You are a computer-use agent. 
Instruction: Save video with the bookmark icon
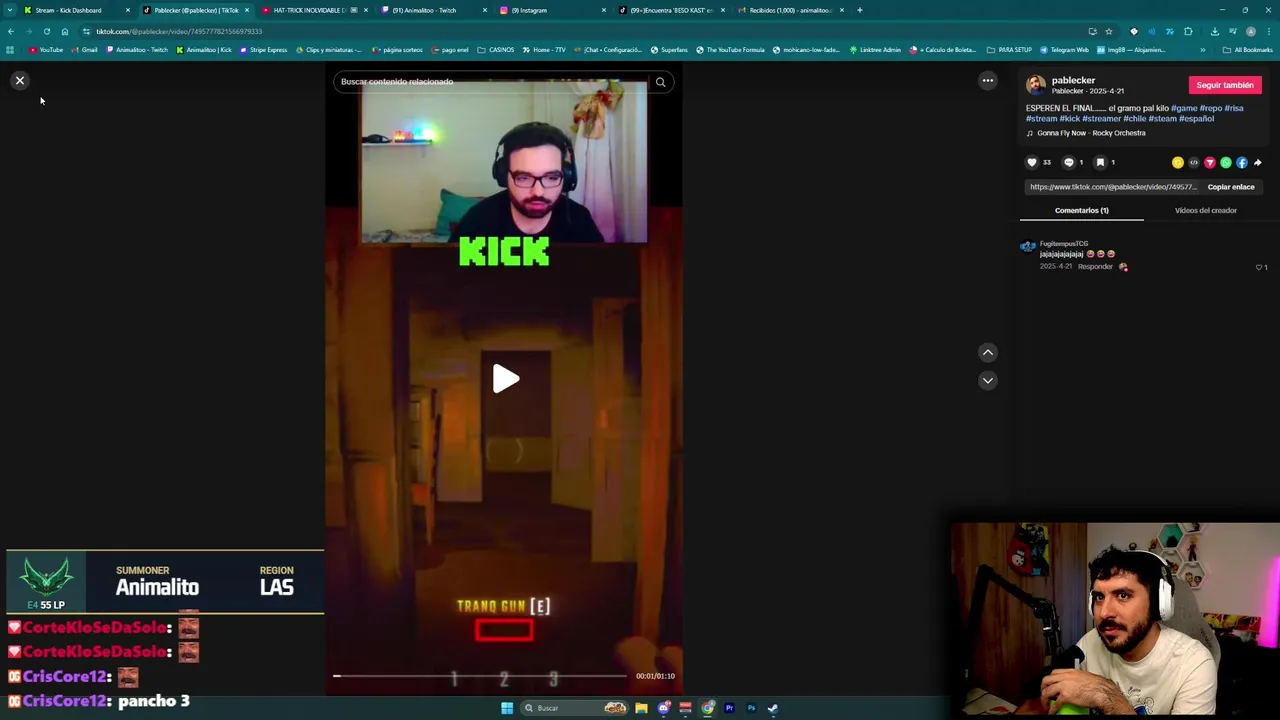coord(1100,162)
